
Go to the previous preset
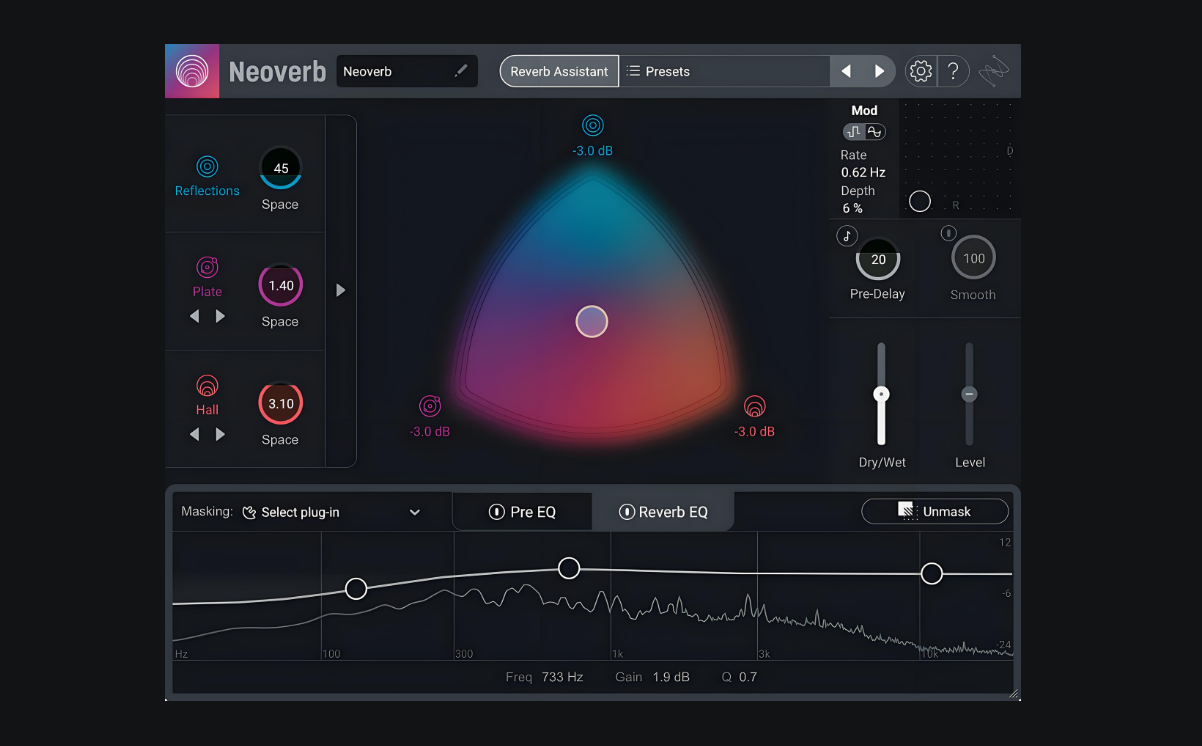click(x=846, y=71)
